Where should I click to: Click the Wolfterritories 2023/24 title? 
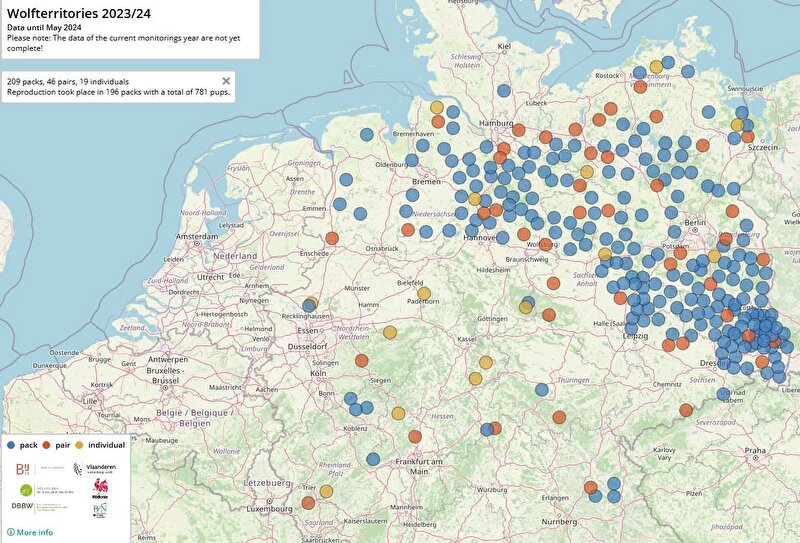(x=76, y=12)
